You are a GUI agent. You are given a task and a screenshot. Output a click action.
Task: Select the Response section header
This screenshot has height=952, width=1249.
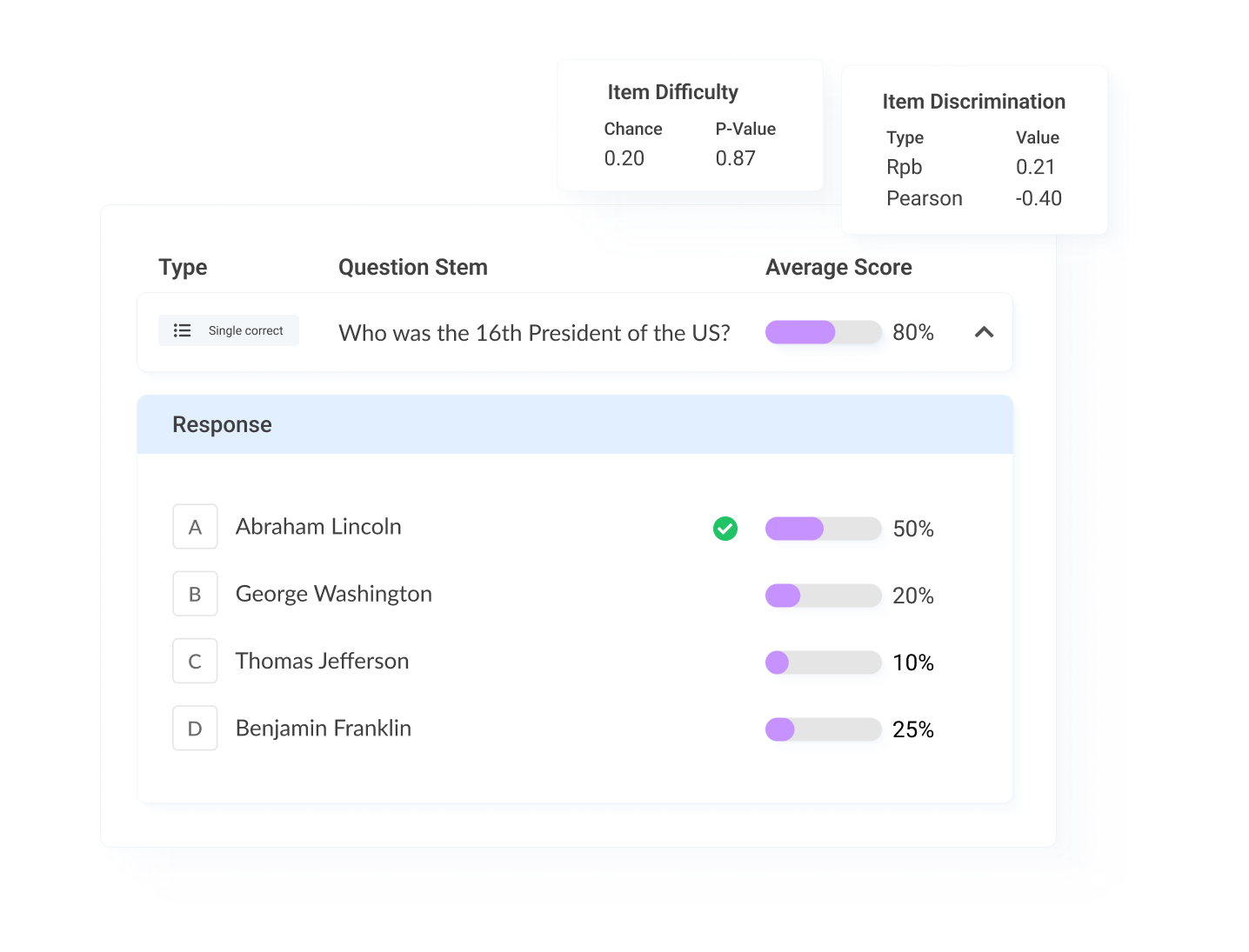222,424
